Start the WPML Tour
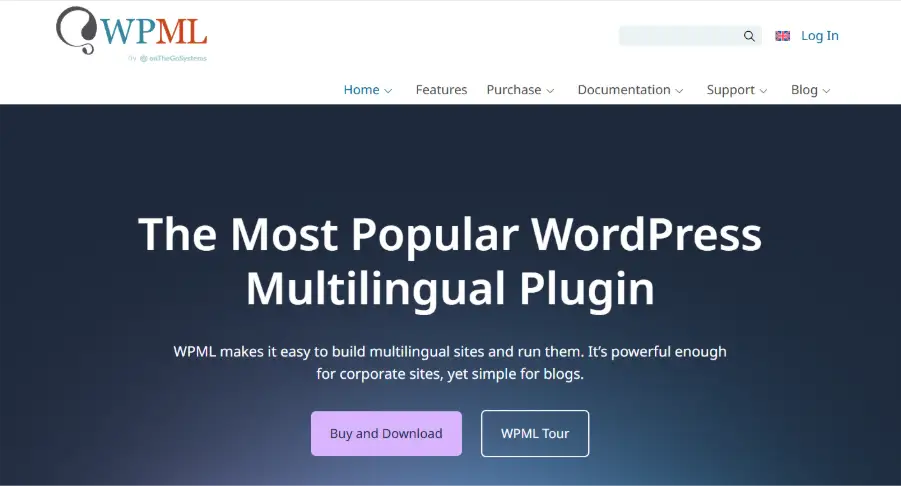901x486 pixels. [535, 434]
